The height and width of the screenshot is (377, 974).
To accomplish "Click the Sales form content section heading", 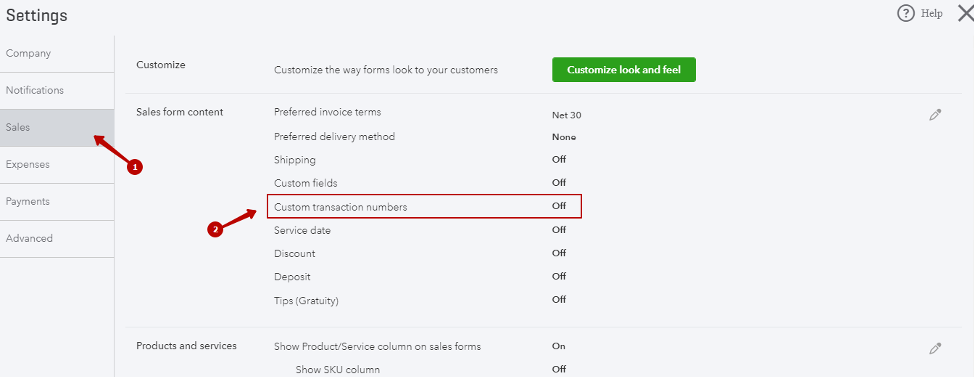I will click(x=180, y=112).
